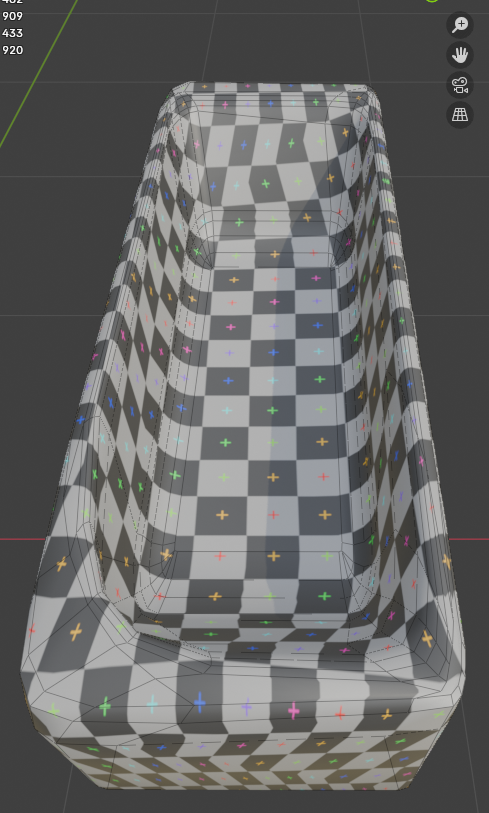489x813 pixels.
Task: Click the large blue cross on front rim
Action: (x=200, y=703)
